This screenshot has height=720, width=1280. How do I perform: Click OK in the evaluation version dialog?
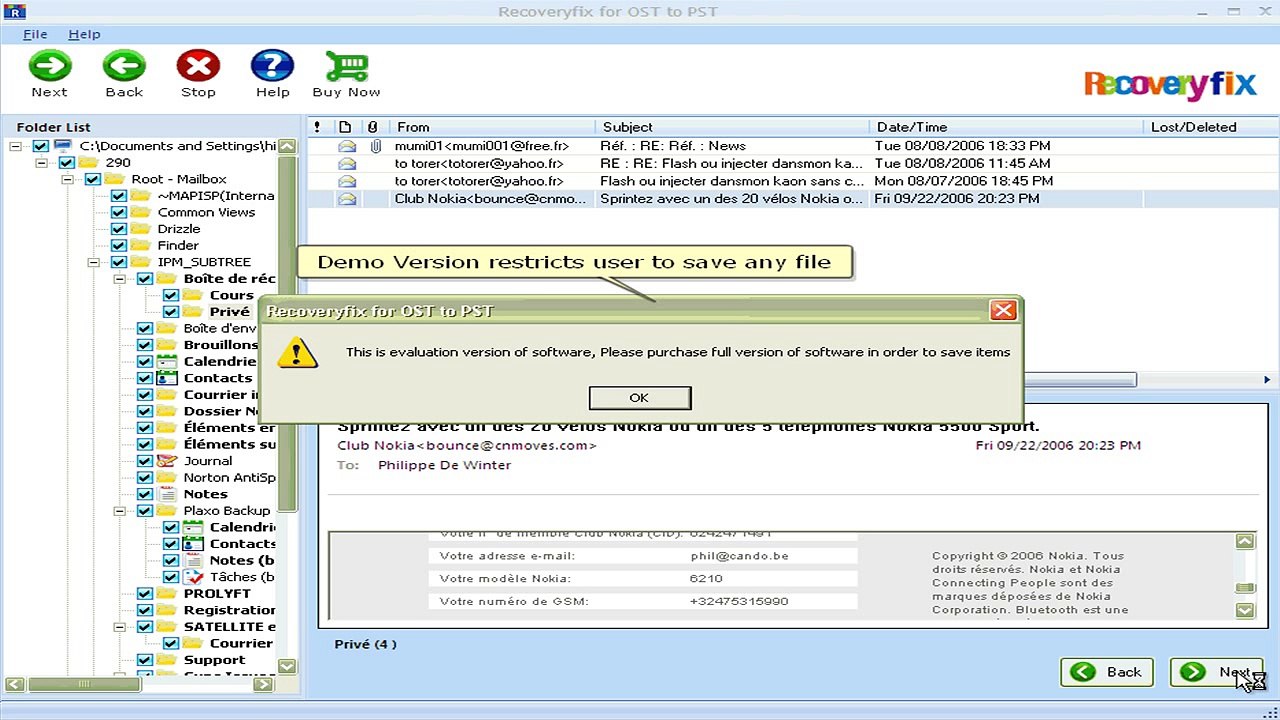pos(639,398)
